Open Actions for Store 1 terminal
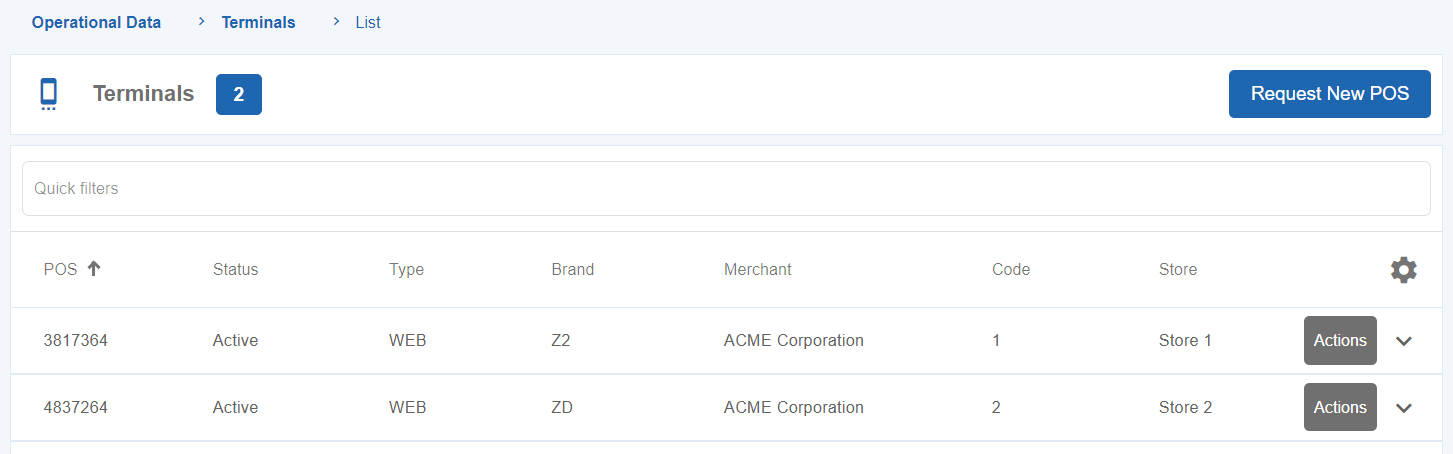1453x454 pixels. coord(1339,341)
